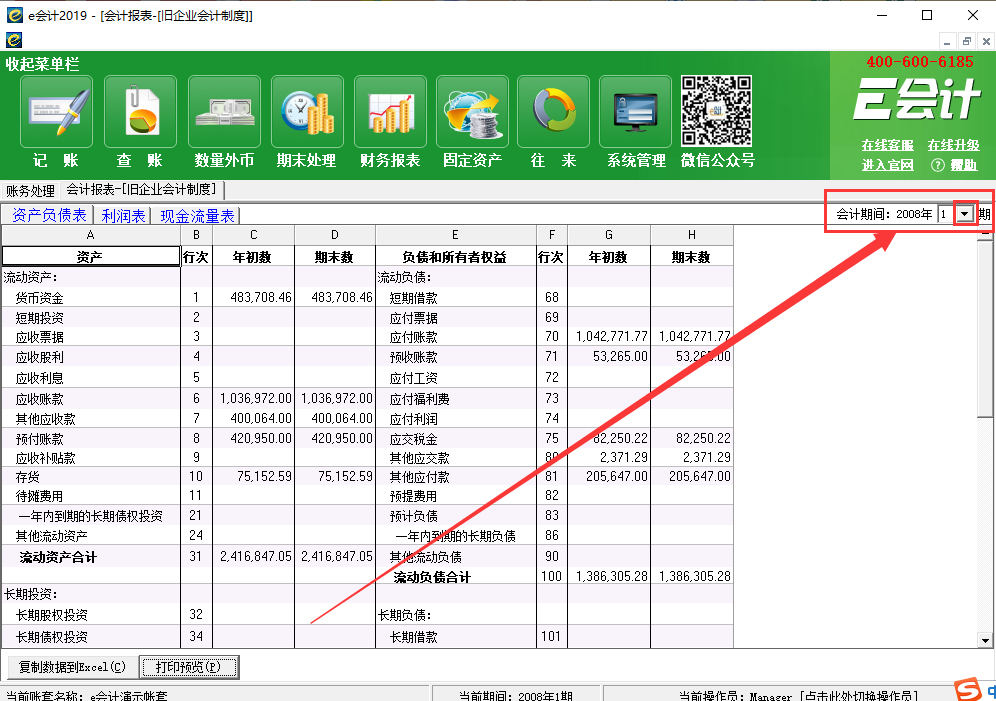Minimize the inner report window
Screen dimensions: 996x701
pos(947,42)
